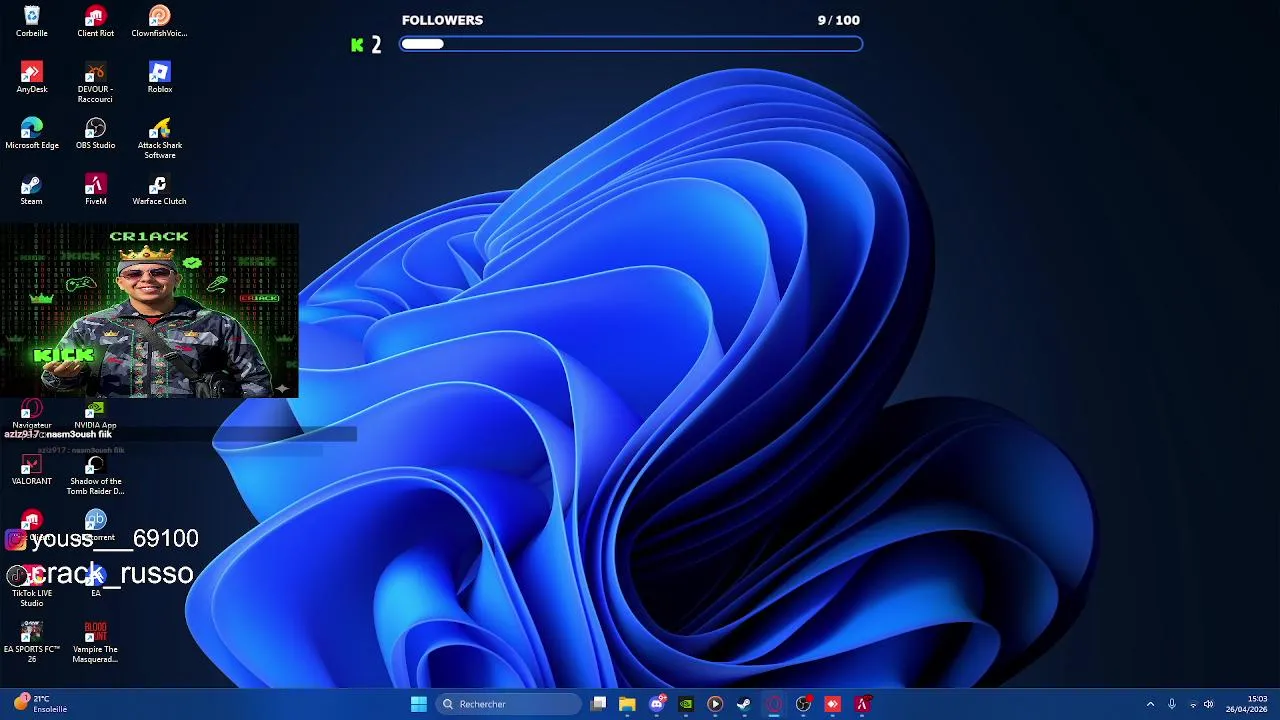1280x720 pixels.
Task: Open the Windows Start menu
Action: coord(419,704)
